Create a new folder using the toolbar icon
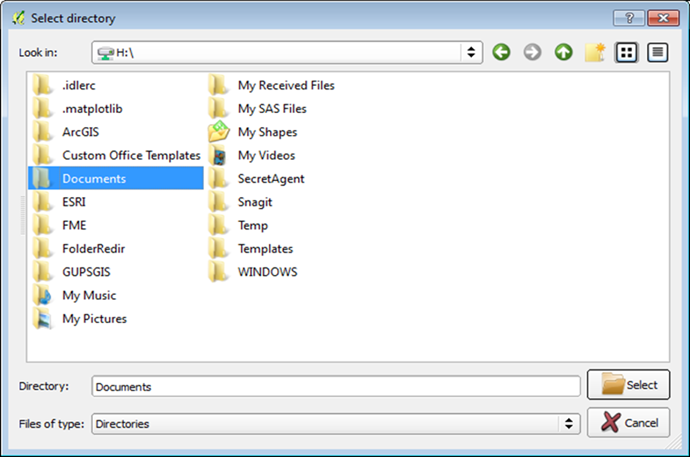 pyautogui.click(x=595, y=52)
